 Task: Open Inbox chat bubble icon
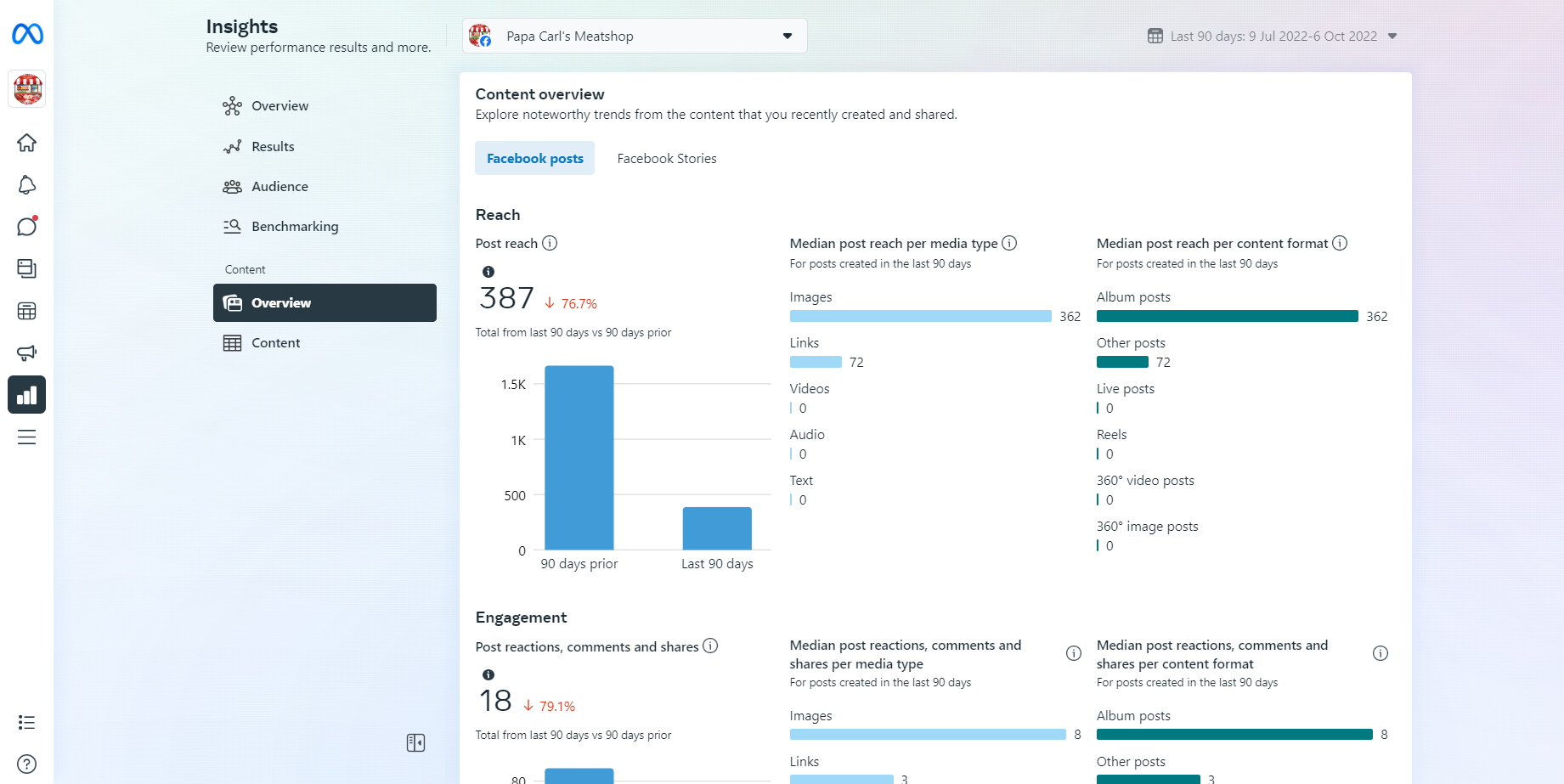(x=27, y=227)
